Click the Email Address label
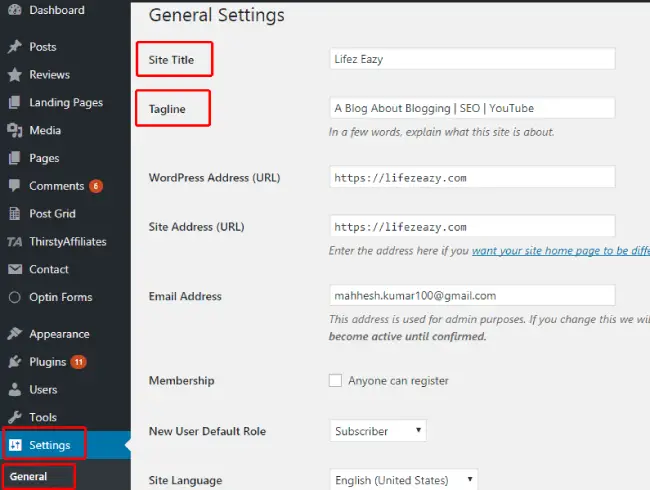Viewport: 650px width, 490px height. (x=185, y=296)
